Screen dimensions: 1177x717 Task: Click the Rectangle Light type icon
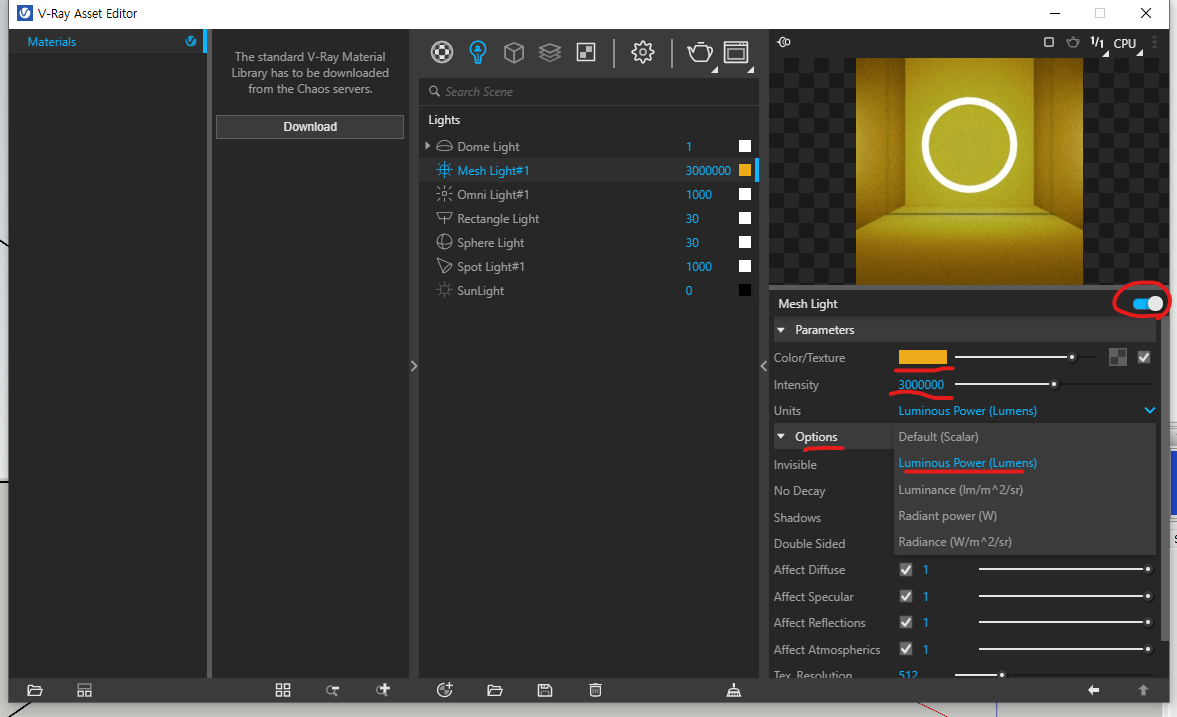click(444, 218)
